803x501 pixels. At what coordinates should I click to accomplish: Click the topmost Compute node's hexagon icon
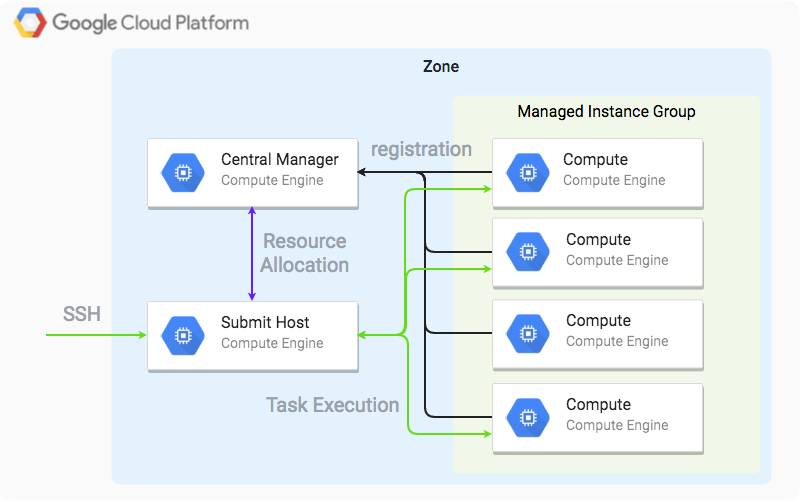[x=527, y=173]
